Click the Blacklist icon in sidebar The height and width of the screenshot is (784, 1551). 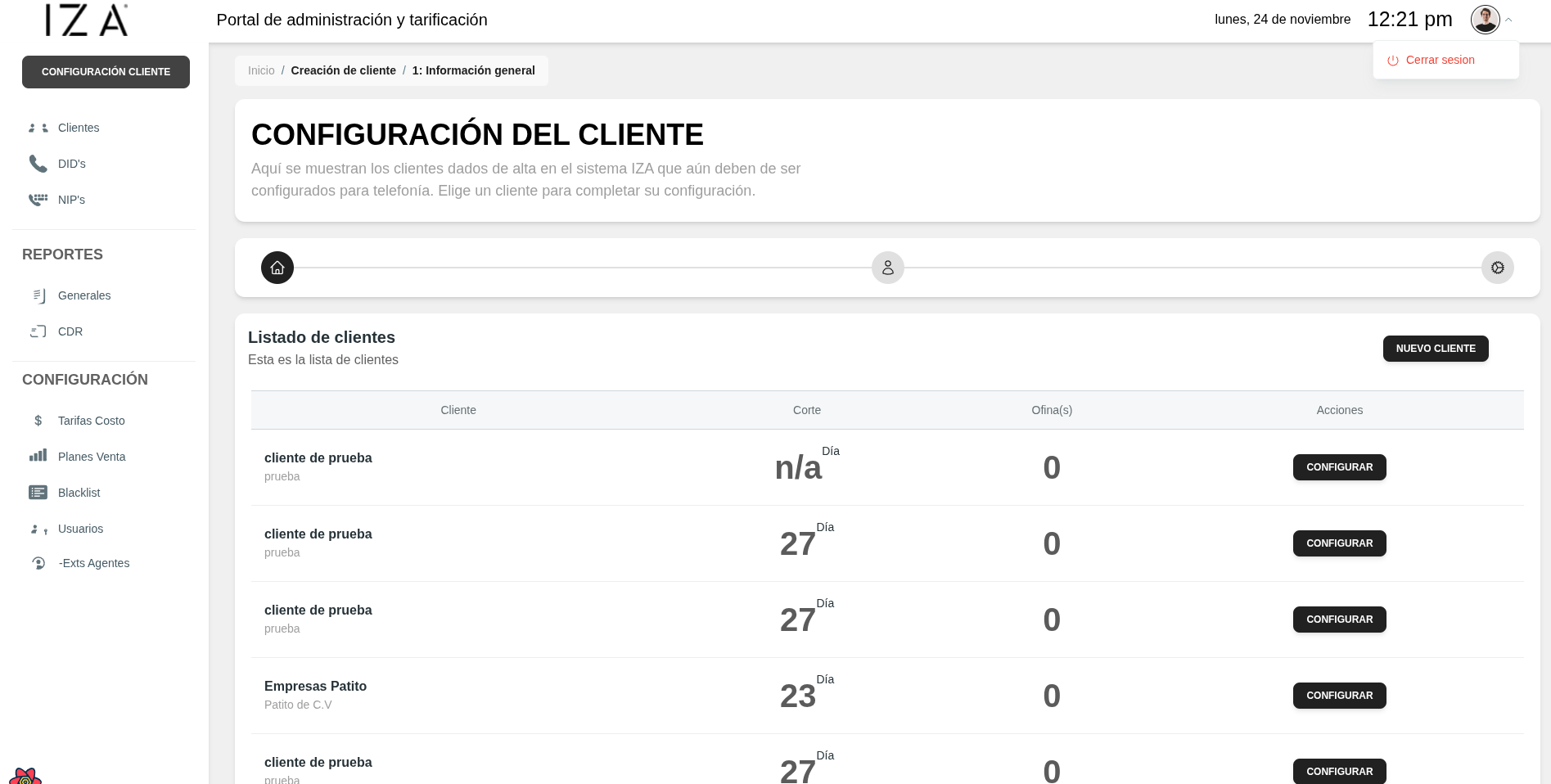pos(38,493)
